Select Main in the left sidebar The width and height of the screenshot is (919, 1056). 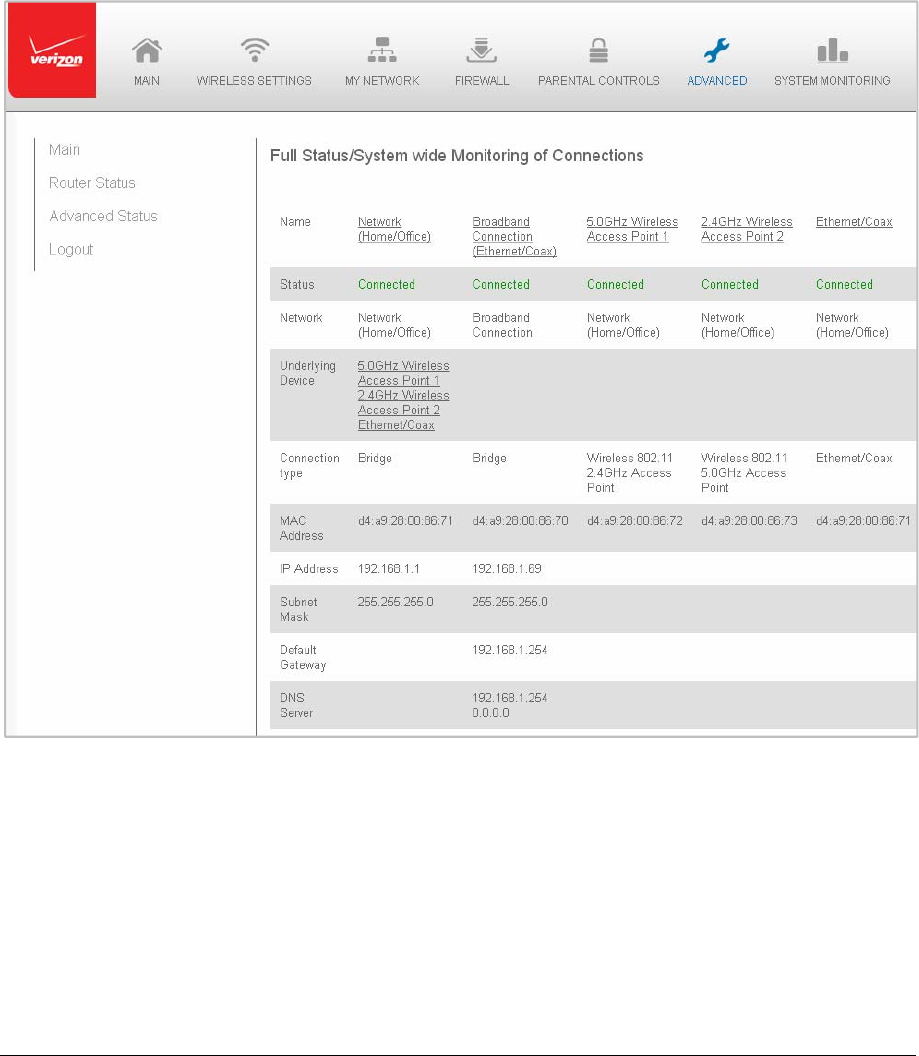(x=64, y=150)
